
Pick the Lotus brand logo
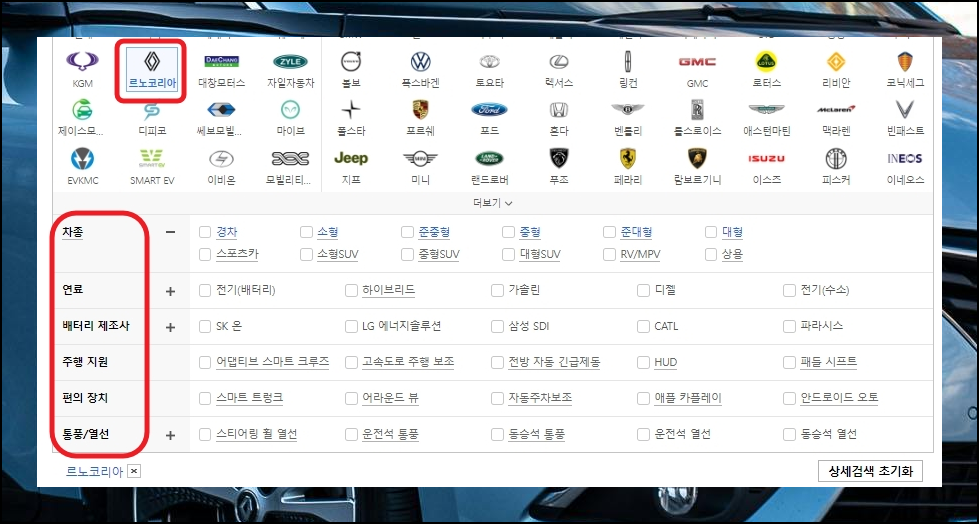[x=766, y=61]
